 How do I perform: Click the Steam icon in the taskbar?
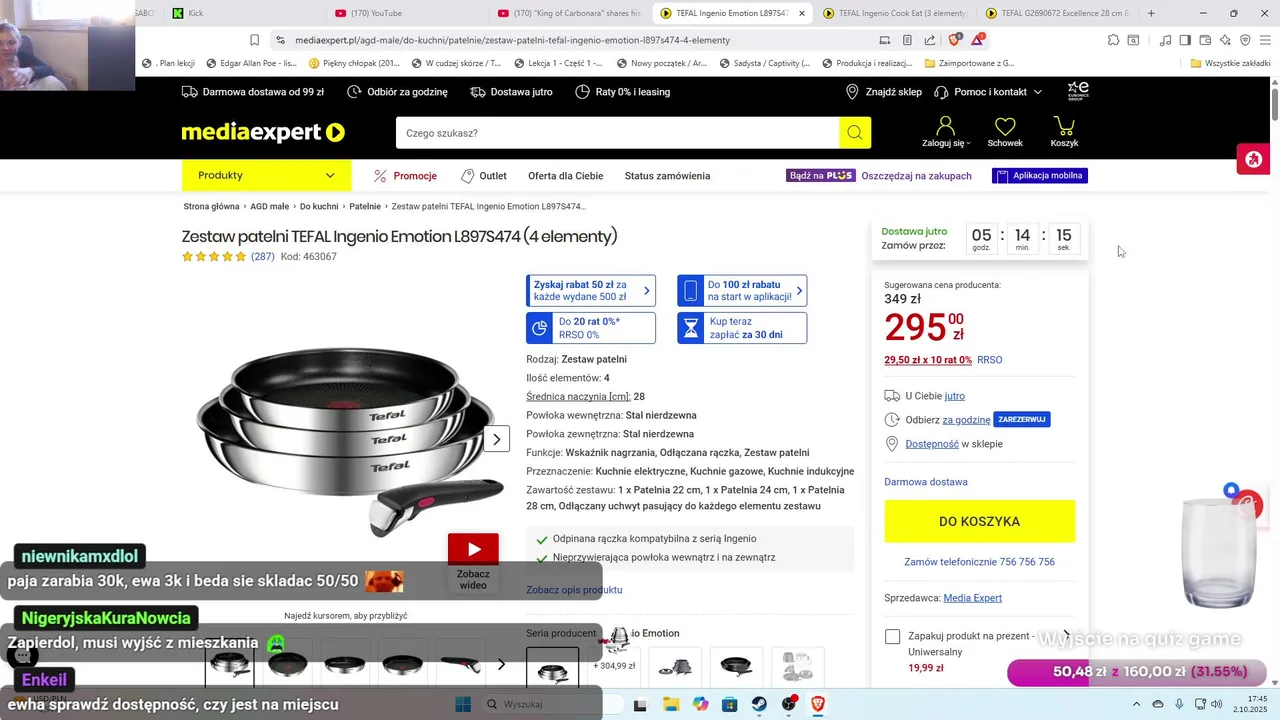759,704
